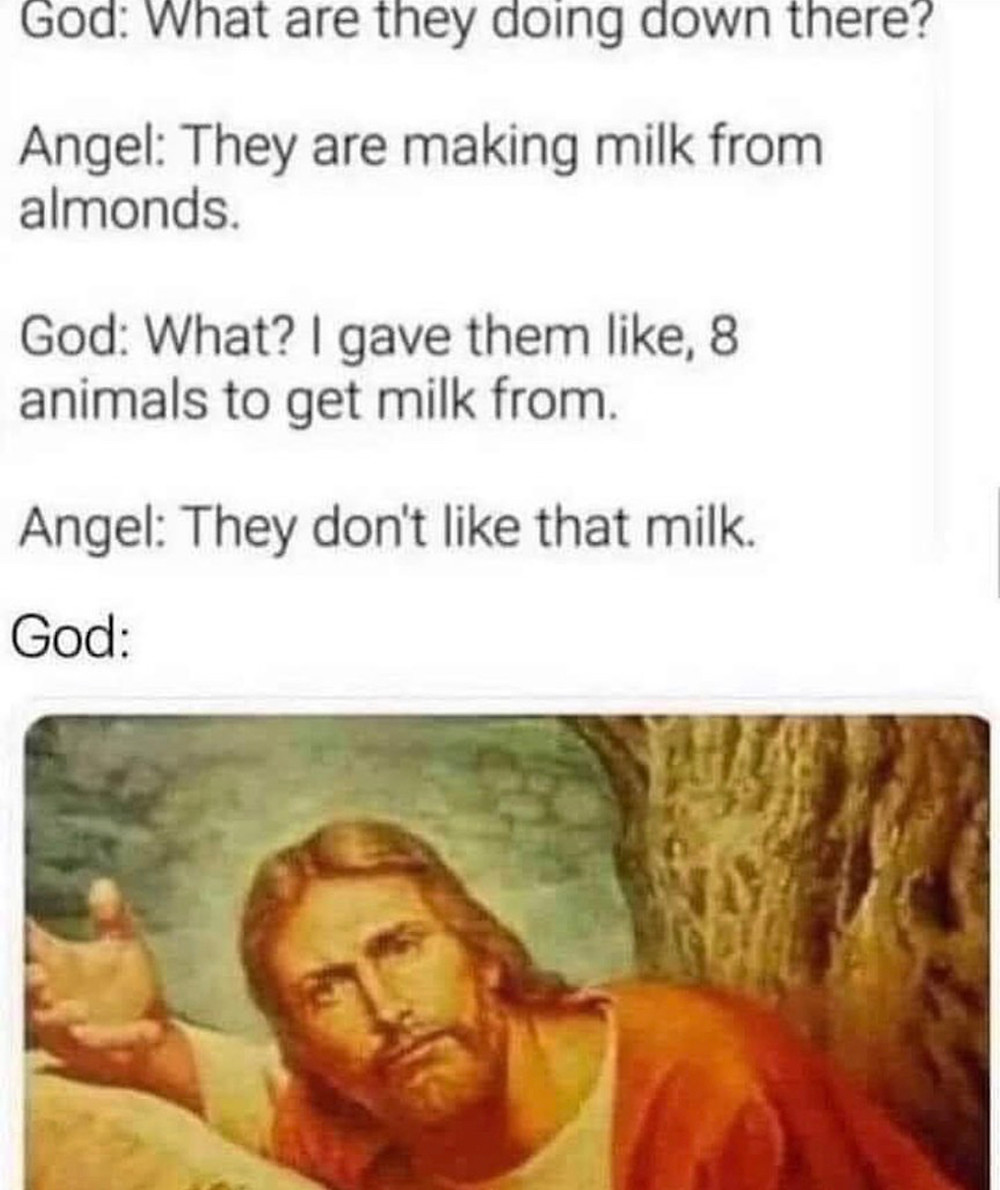Screen dimensions: 1000x1190
Task: Click the second "Angel:" speaker label
Action: (90, 529)
